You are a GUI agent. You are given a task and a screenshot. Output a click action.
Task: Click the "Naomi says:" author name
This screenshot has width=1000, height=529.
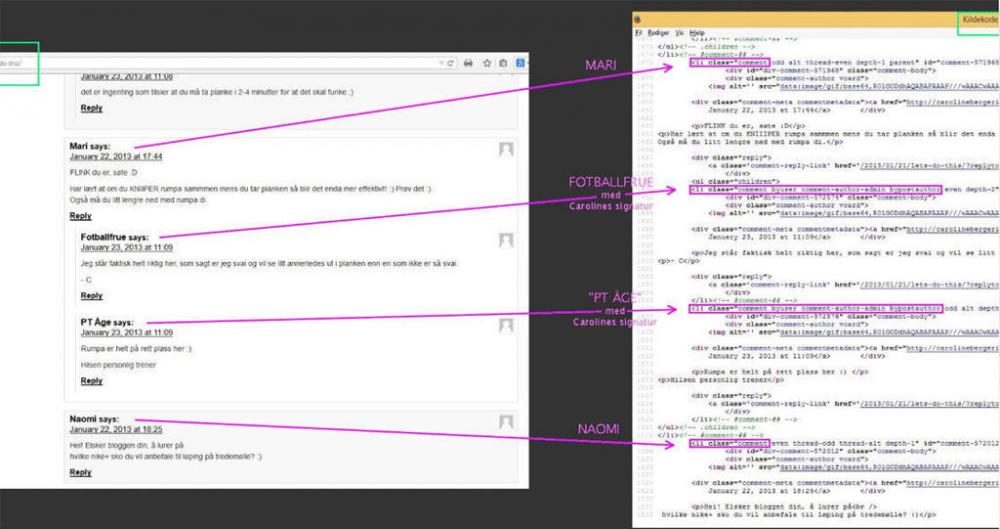point(94,419)
